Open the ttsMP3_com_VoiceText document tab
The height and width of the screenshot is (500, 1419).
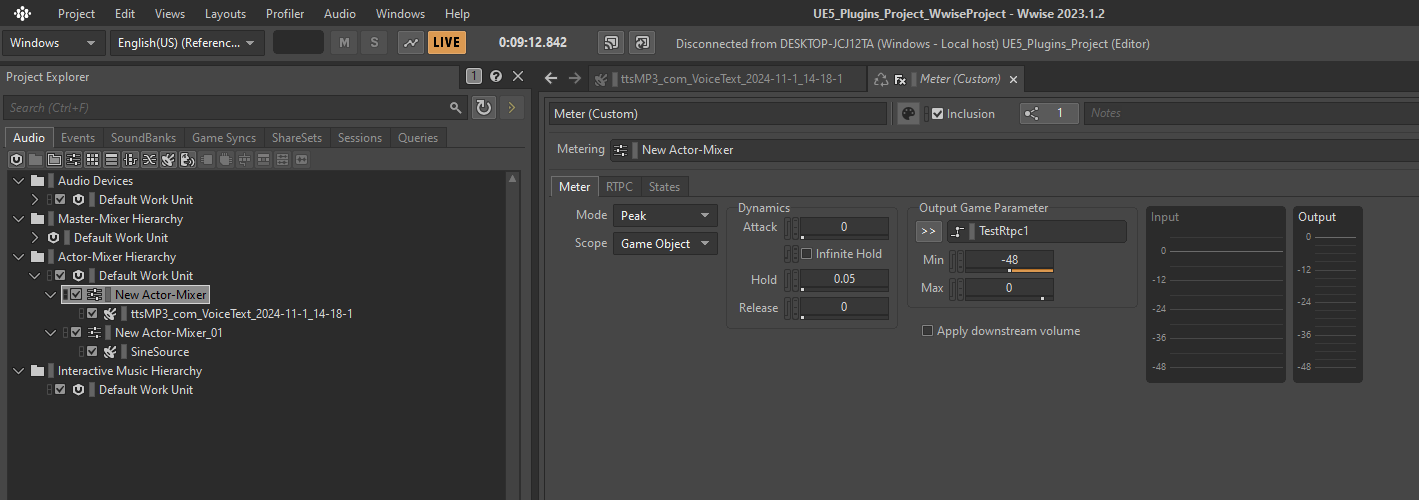(726, 79)
